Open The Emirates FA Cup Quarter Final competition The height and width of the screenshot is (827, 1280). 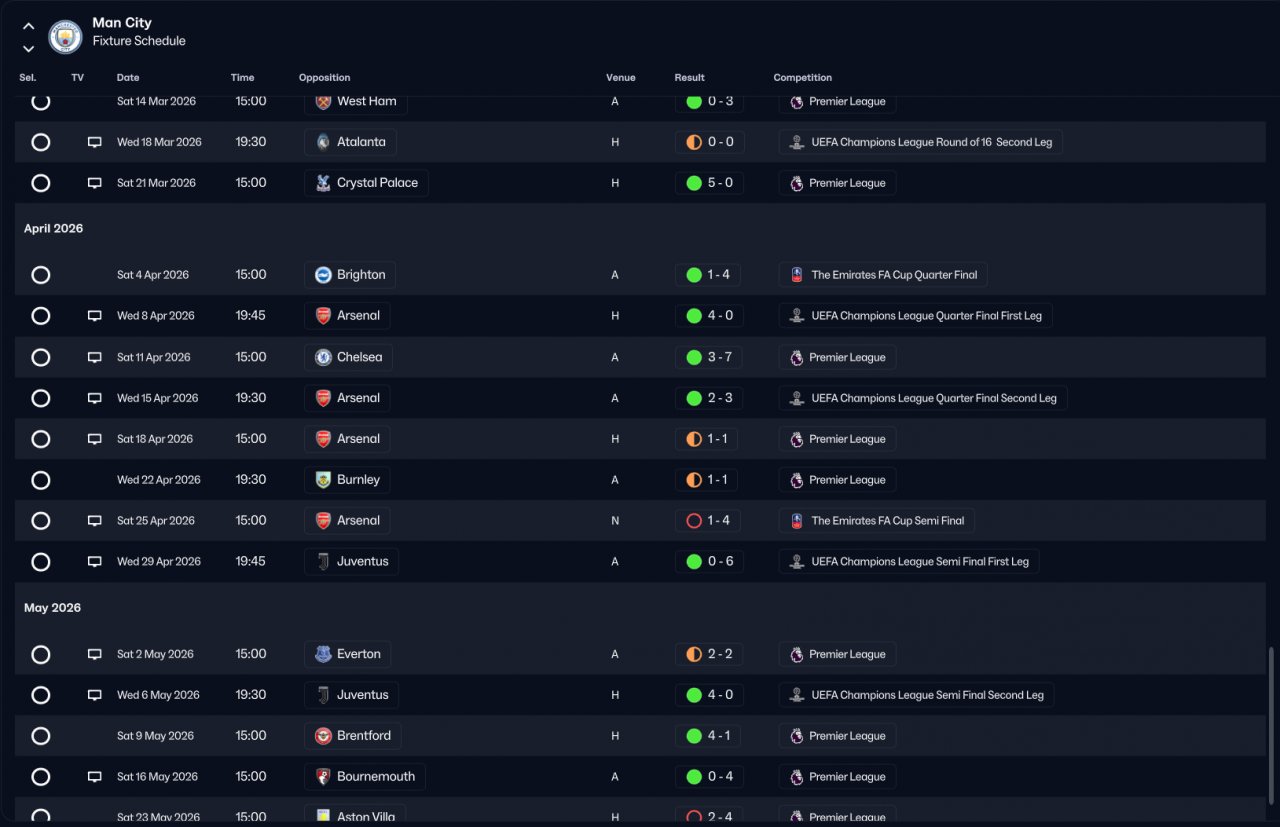click(x=884, y=275)
